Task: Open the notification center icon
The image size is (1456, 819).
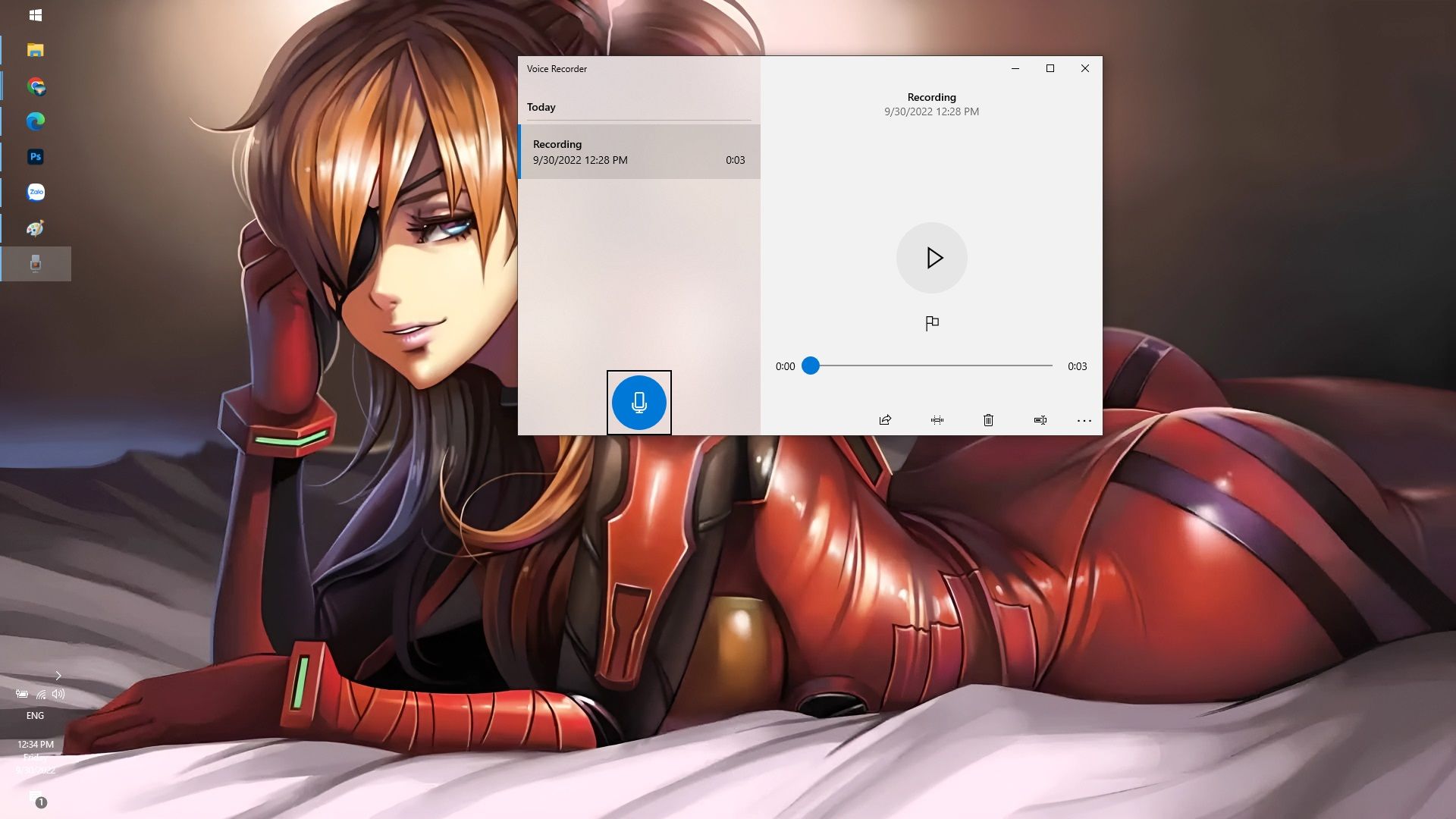Action: click(x=36, y=799)
